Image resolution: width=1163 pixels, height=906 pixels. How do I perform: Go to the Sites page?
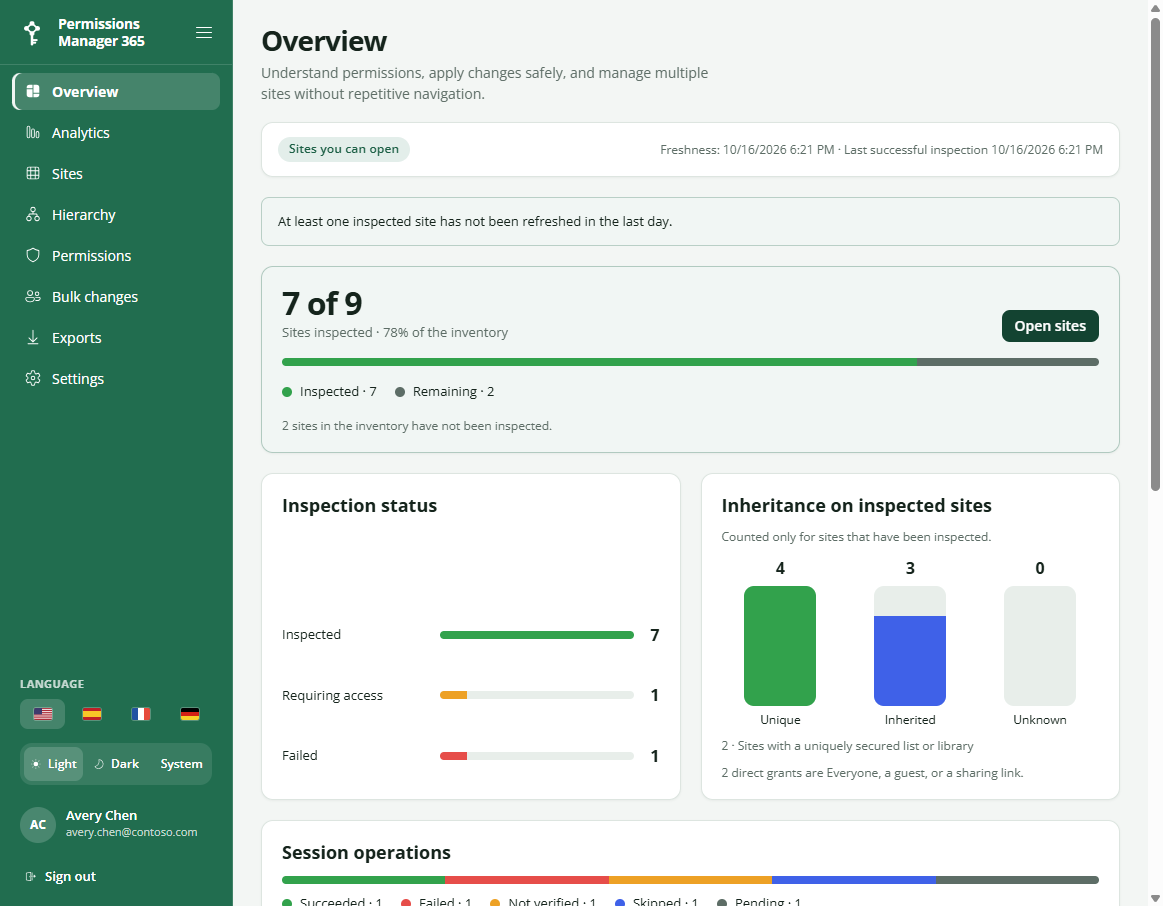pyautogui.click(x=116, y=173)
